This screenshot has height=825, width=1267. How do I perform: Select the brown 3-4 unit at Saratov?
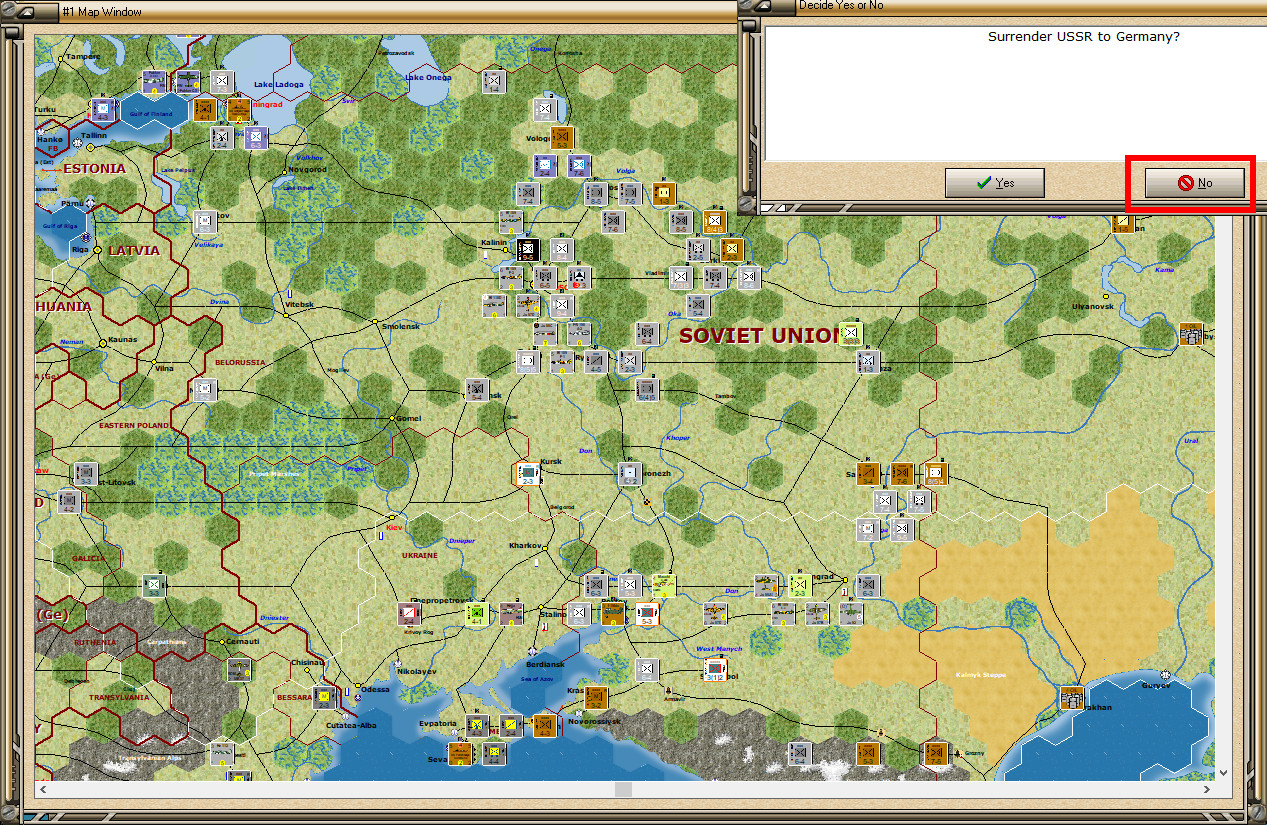coord(867,473)
